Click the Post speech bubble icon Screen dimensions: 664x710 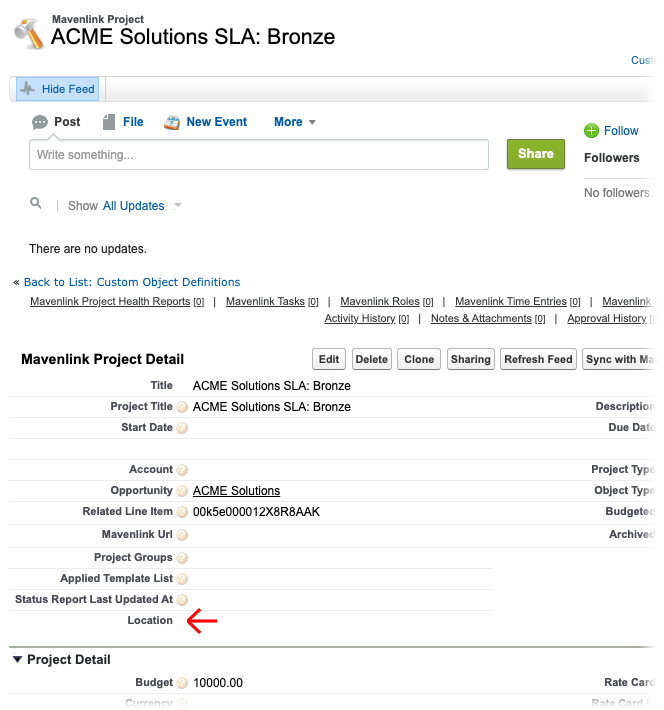click(x=40, y=122)
